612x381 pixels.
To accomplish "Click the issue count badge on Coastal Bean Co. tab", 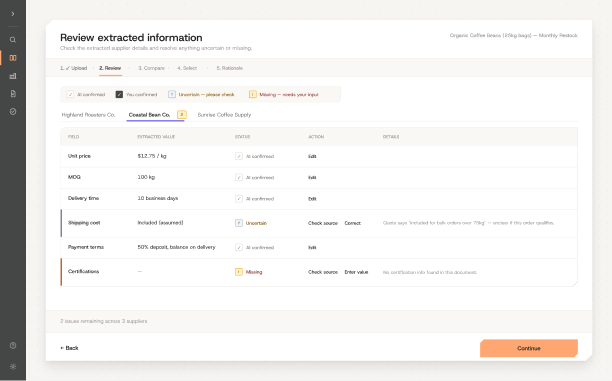I will (182, 115).
